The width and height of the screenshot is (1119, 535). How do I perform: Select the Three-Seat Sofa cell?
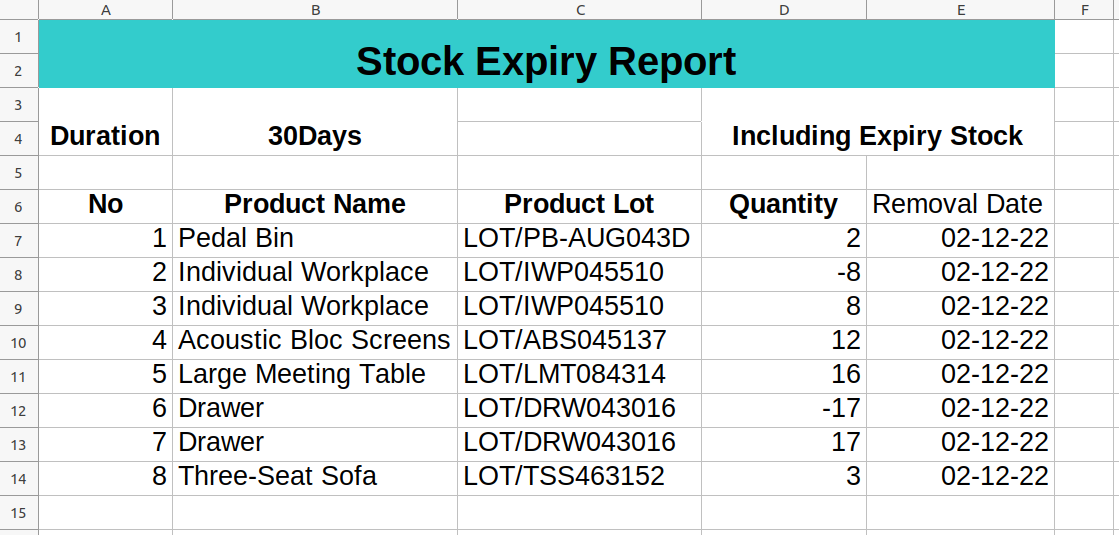(x=315, y=477)
